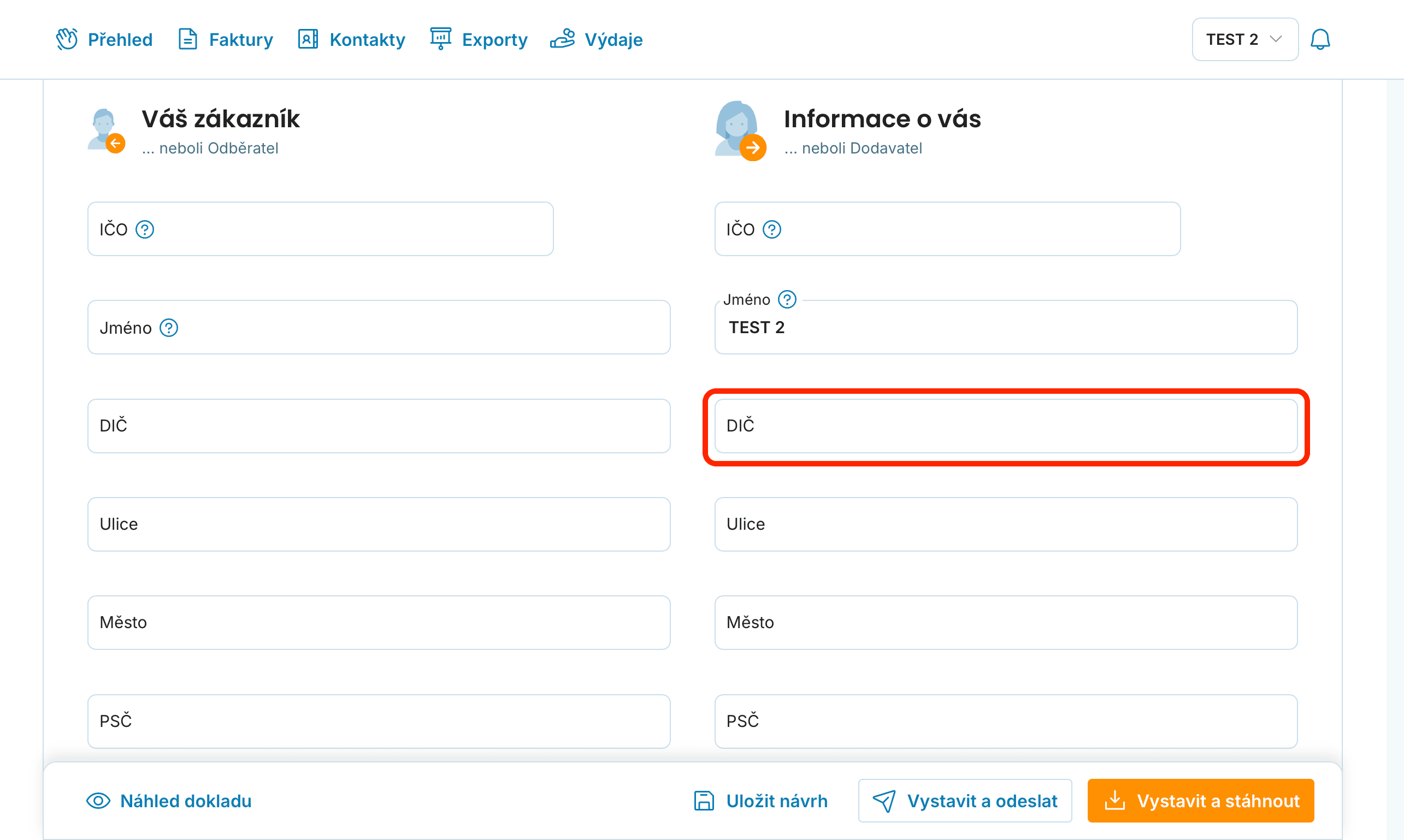Click the customer IČO help icon
Screen dimensions: 1404x840
coord(145,229)
